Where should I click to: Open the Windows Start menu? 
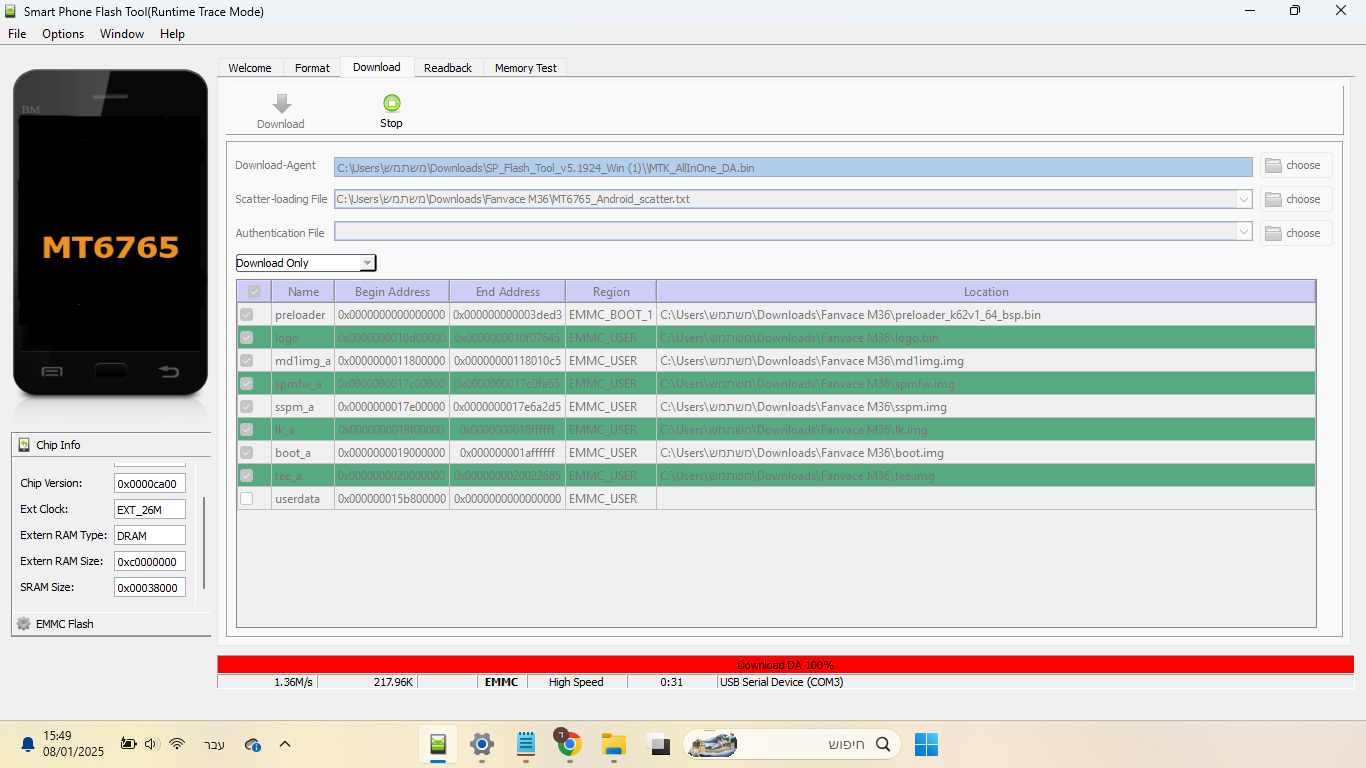926,744
